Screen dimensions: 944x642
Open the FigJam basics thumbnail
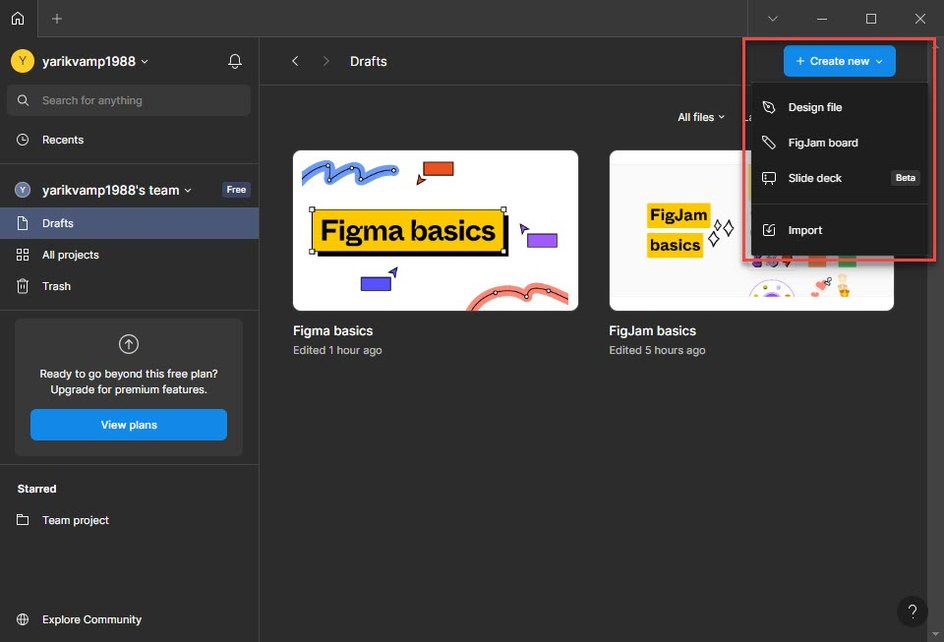751,231
